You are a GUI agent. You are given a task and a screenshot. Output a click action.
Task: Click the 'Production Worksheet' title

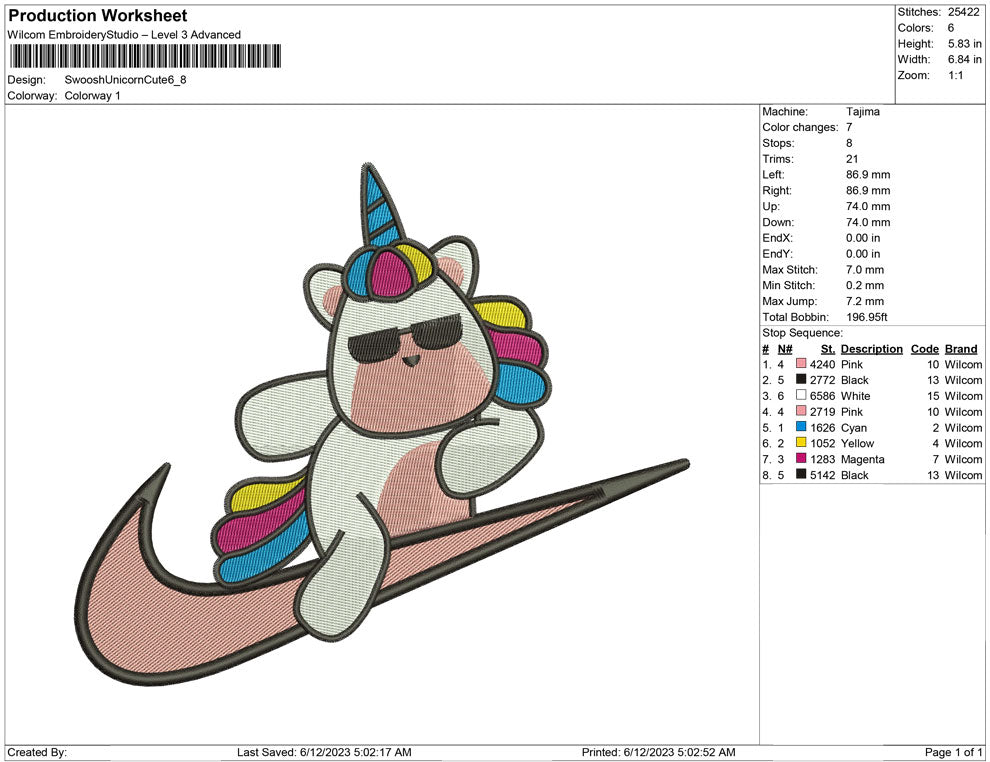pyautogui.click(x=98, y=16)
